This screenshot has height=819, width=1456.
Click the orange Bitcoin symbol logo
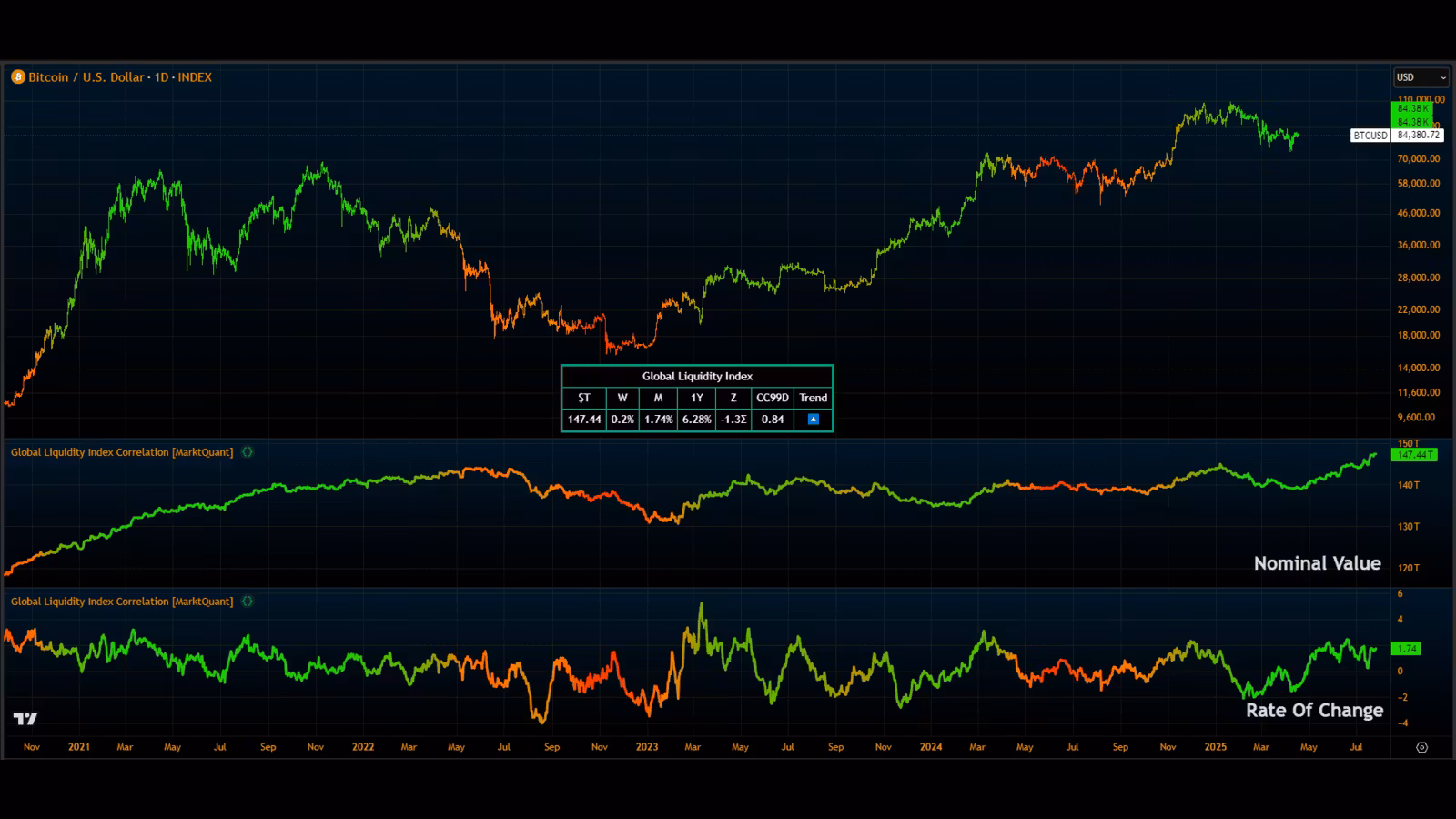pyautogui.click(x=17, y=77)
